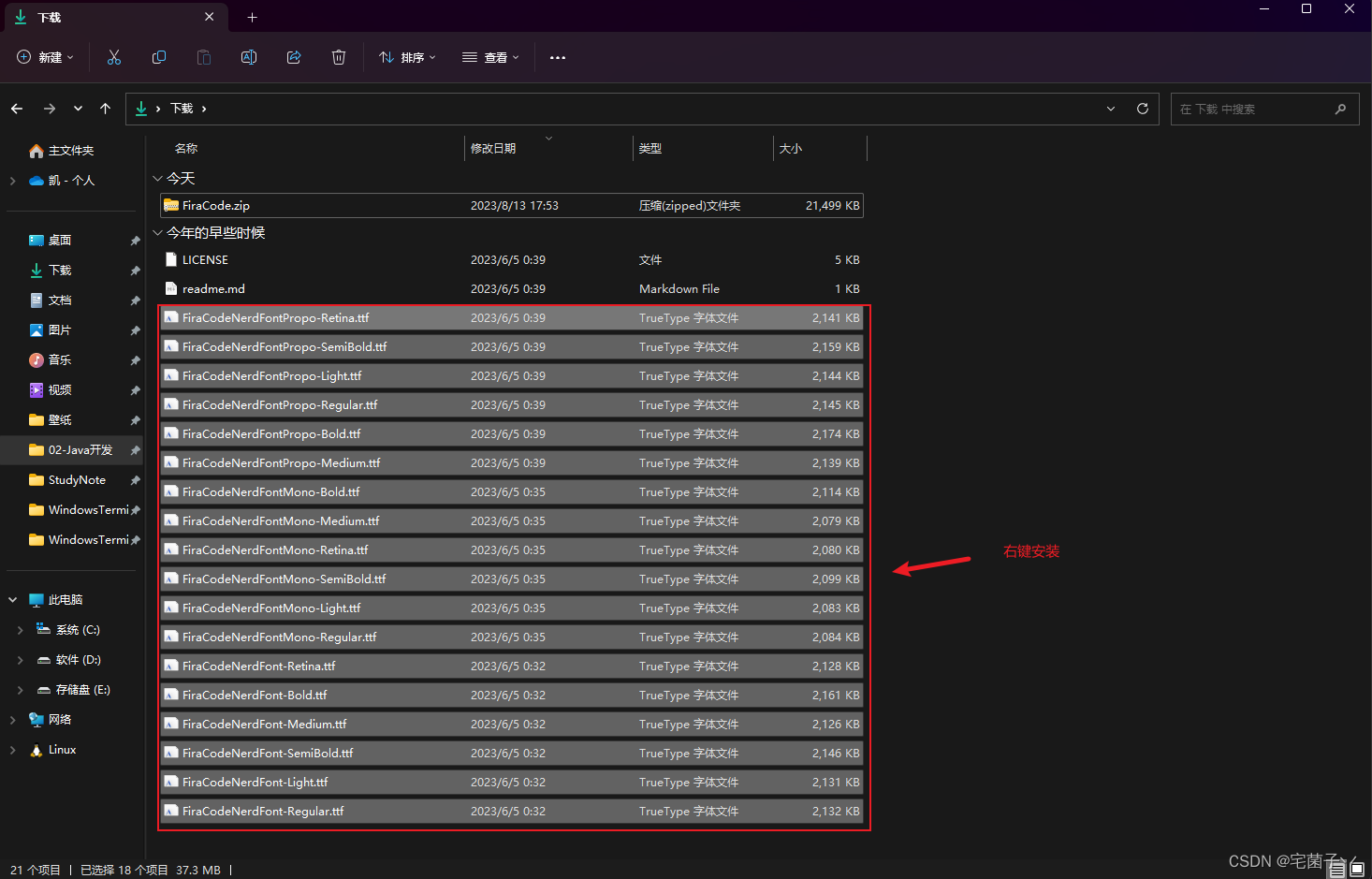Go up one folder level arrow

[x=105, y=109]
